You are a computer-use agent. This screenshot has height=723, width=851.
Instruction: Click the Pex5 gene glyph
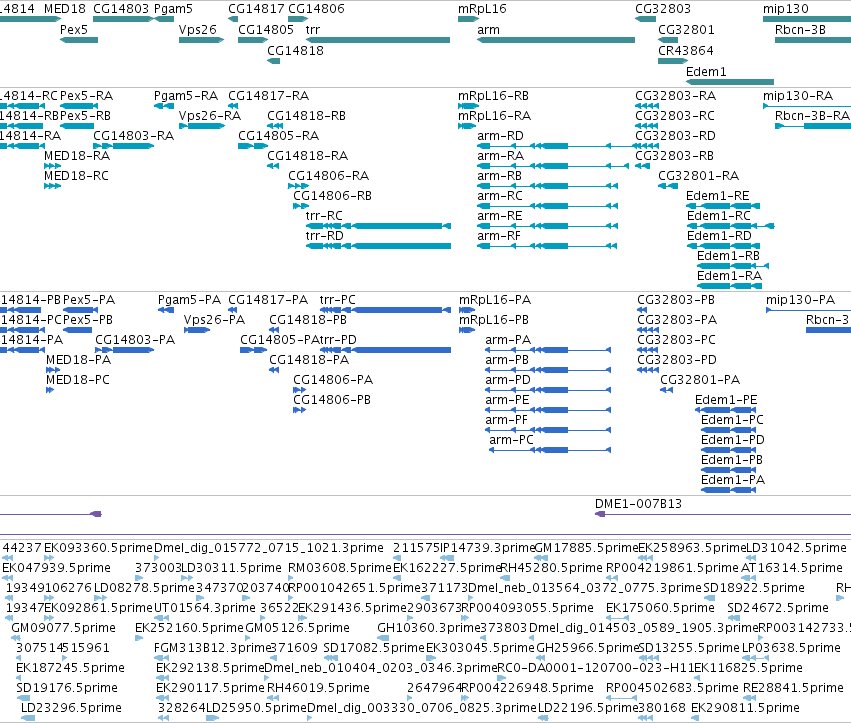coord(79,40)
